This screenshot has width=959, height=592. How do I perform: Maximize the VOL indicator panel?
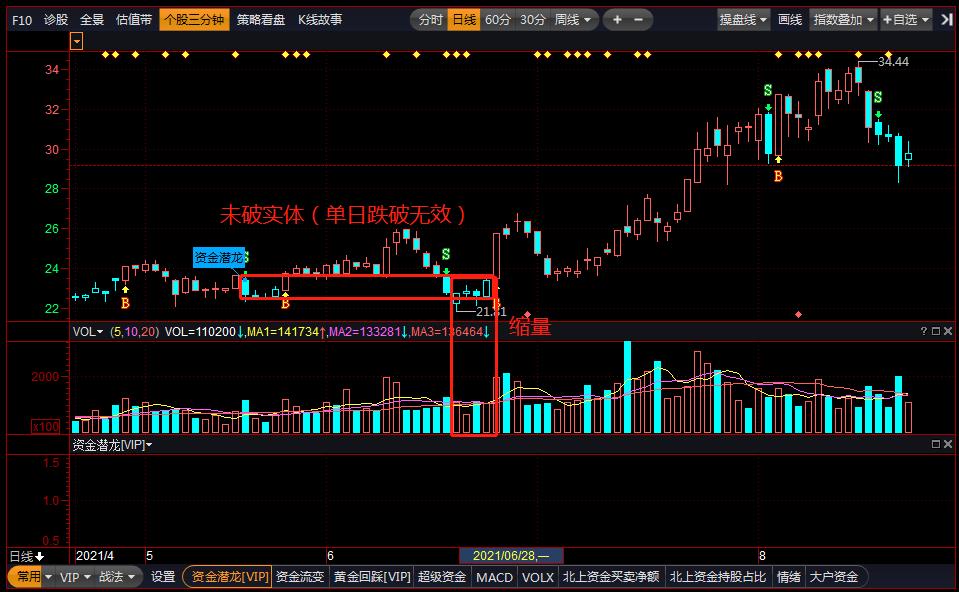[x=935, y=331]
